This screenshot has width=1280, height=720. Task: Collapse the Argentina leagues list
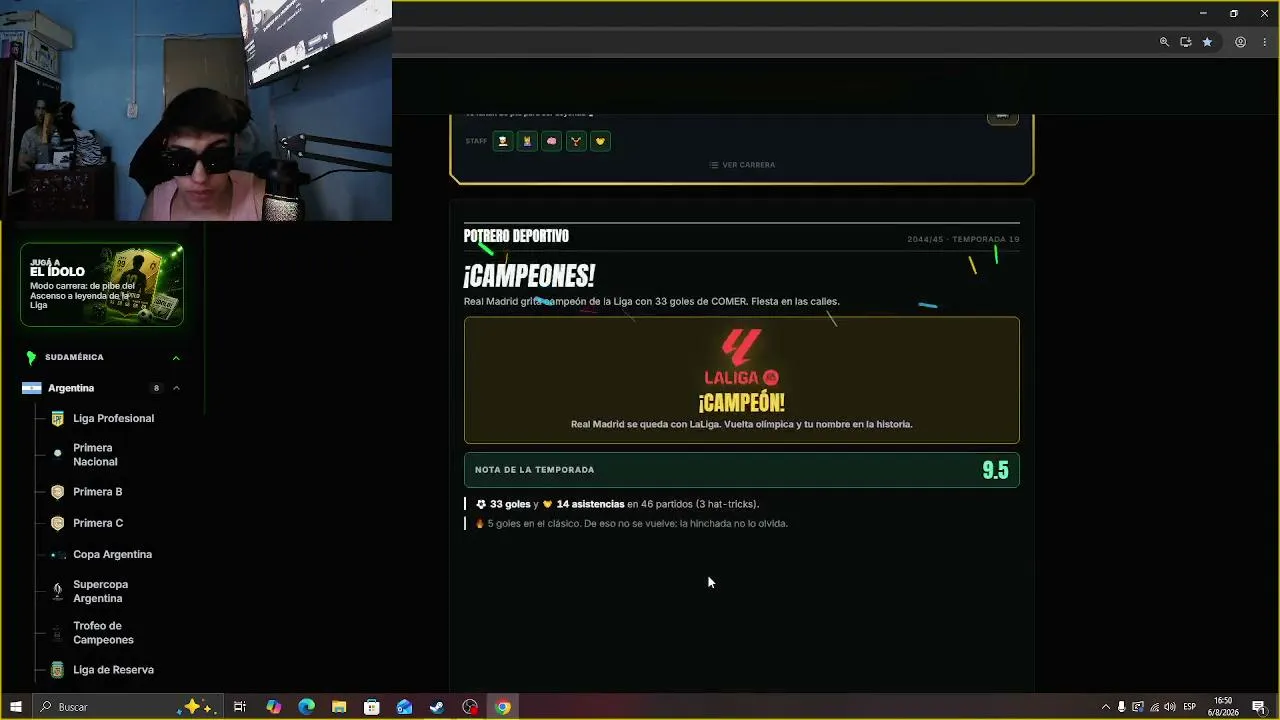176,388
